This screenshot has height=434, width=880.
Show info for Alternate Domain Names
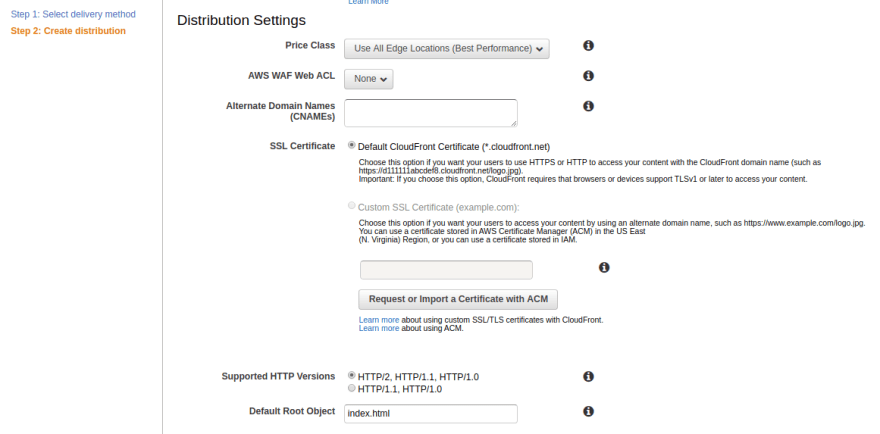pyautogui.click(x=588, y=106)
